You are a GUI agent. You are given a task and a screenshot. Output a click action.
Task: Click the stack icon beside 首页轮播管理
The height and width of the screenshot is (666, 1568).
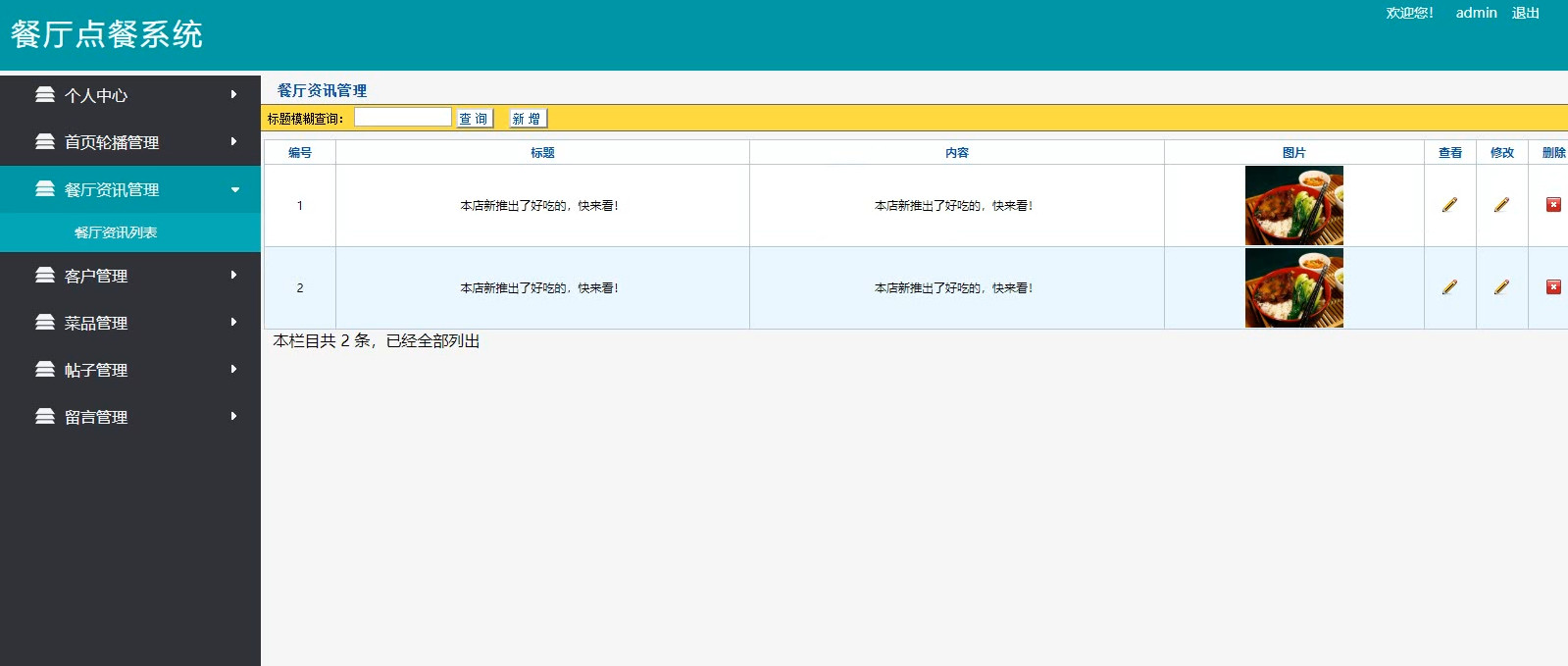pos(45,141)
